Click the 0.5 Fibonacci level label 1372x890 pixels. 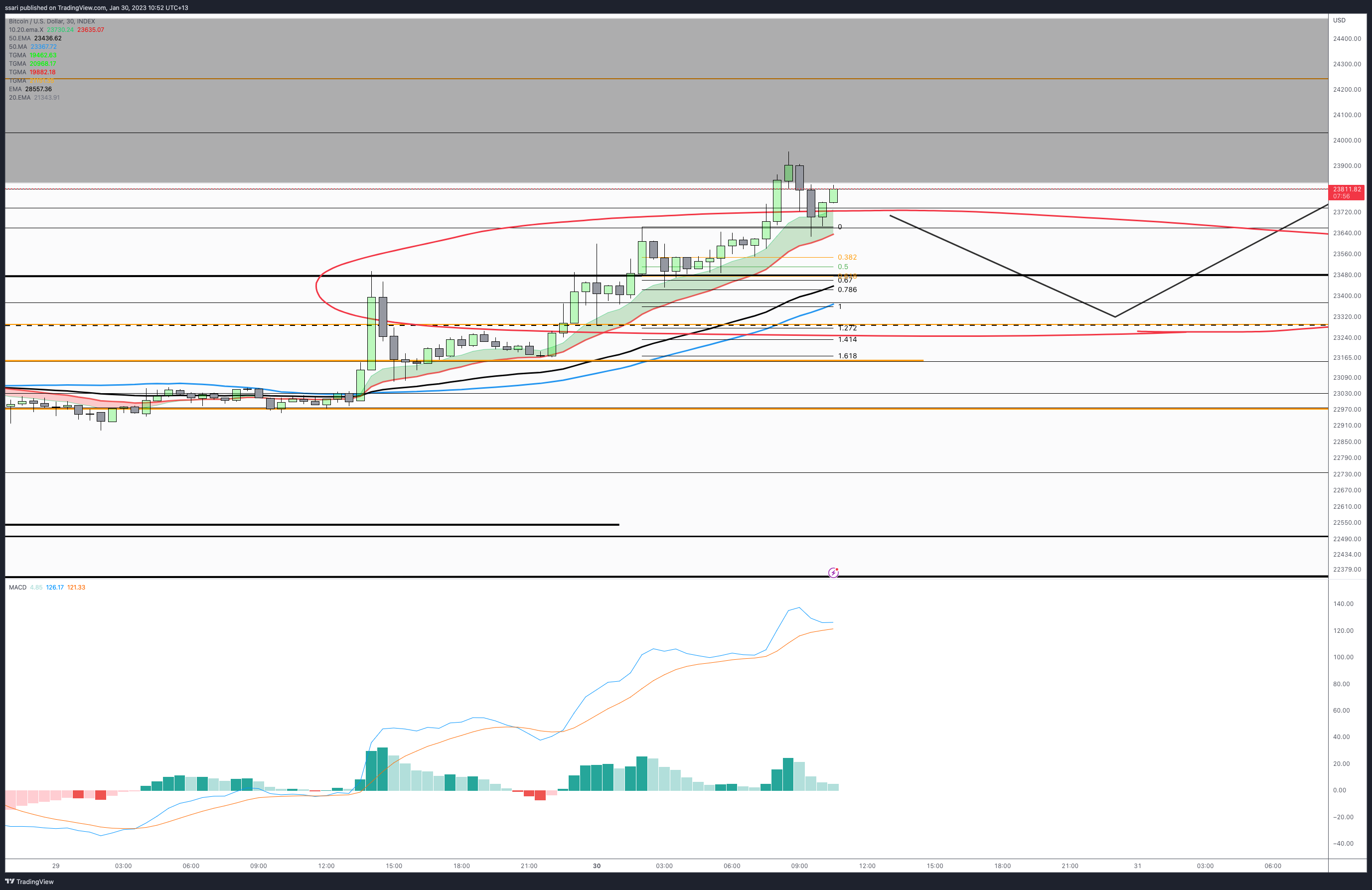tap(843, 267)
